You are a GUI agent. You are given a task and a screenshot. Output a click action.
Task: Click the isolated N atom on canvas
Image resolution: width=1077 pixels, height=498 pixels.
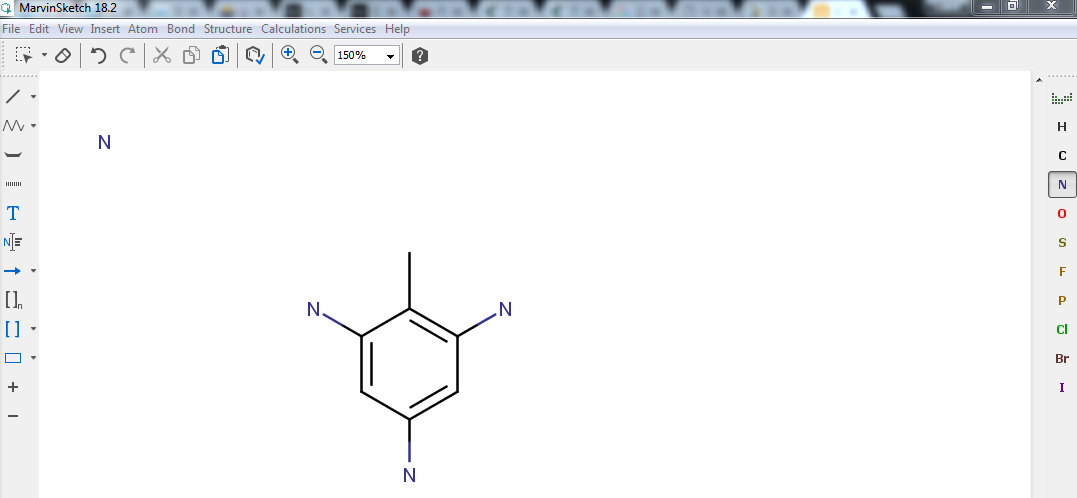(x=104, y=143)
